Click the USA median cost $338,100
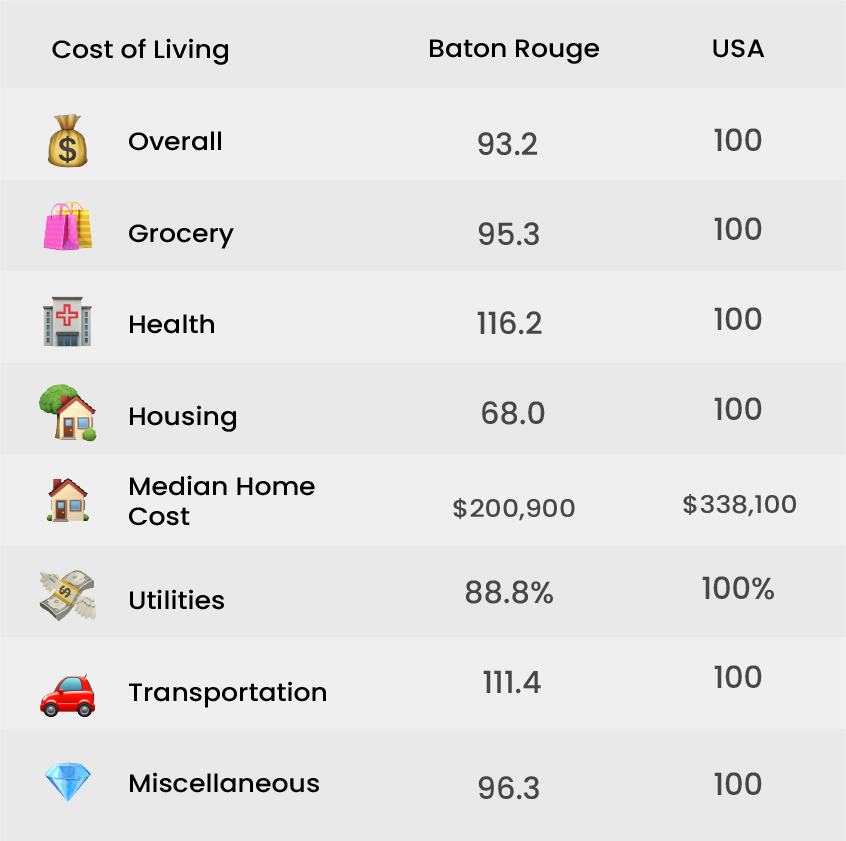Screen dimensions: 846x841 pyautogui.click(x=739, y=504)
